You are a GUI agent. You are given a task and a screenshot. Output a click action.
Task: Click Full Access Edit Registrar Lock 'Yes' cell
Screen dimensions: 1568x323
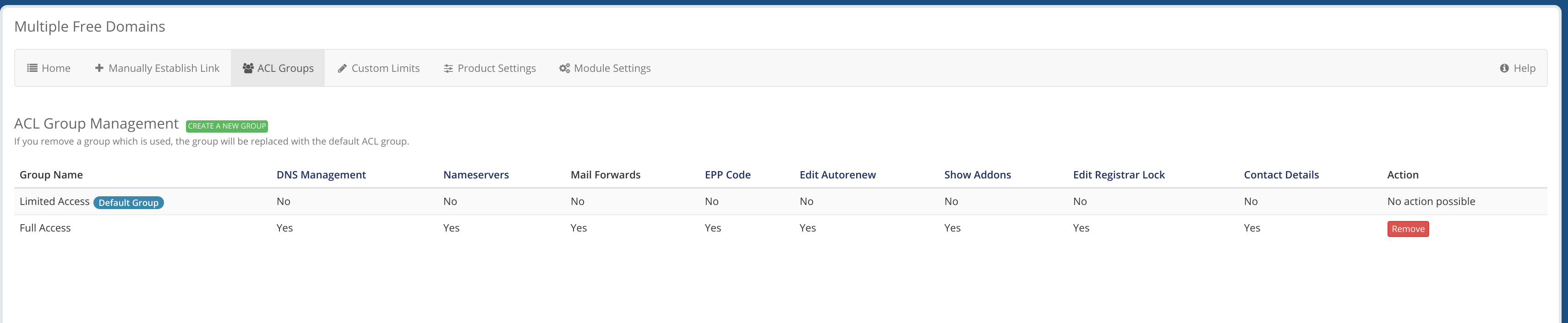tap(1081, 228)
